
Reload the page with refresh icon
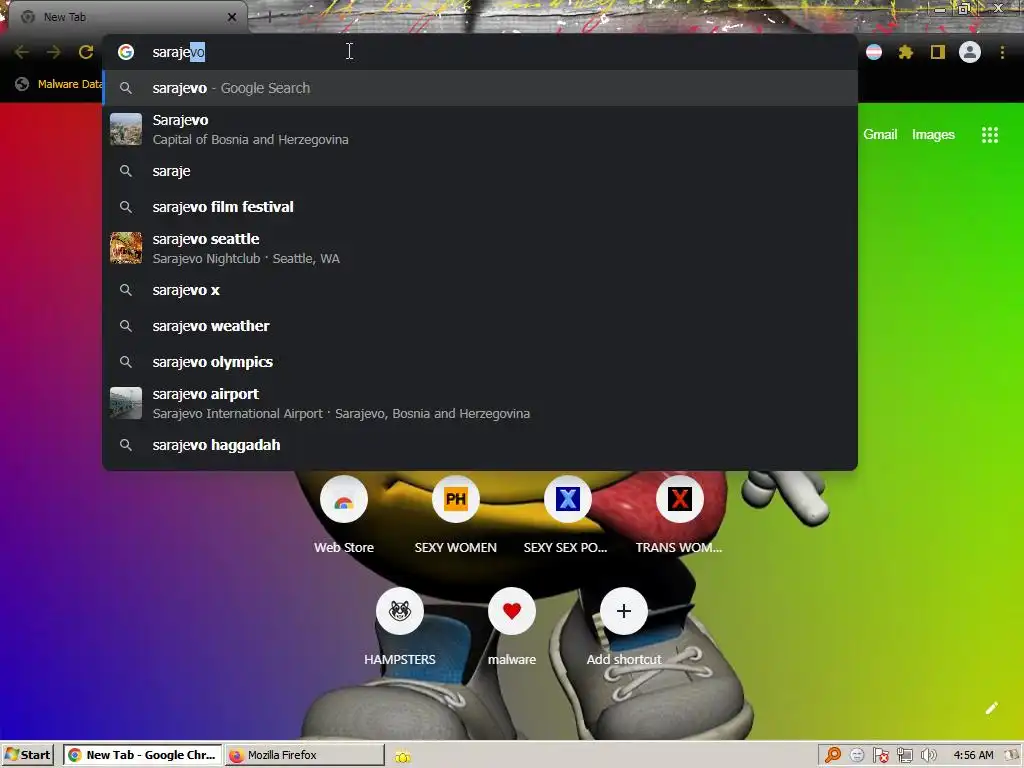tap(86, 52)
